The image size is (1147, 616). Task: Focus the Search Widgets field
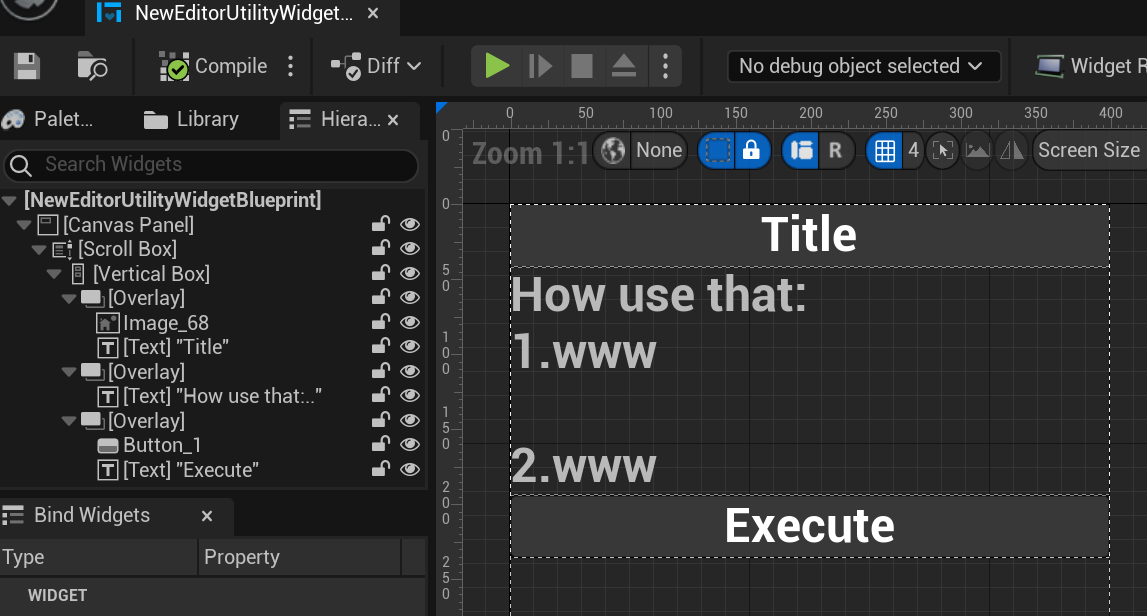211,165
